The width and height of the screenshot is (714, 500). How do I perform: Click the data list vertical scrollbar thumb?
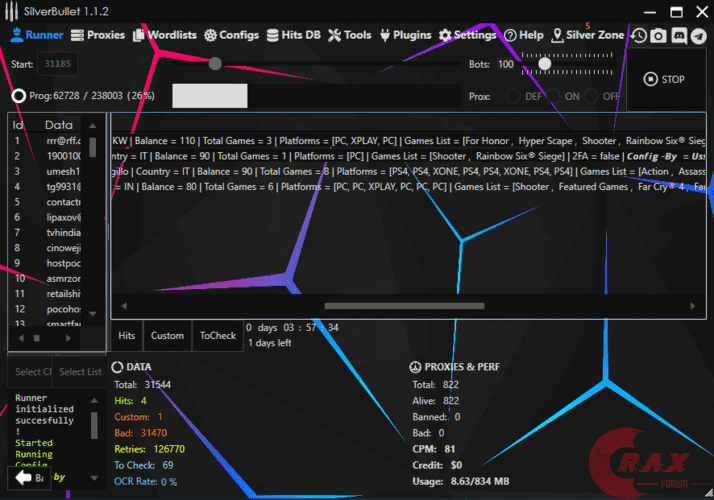click(x=92, y=147)
